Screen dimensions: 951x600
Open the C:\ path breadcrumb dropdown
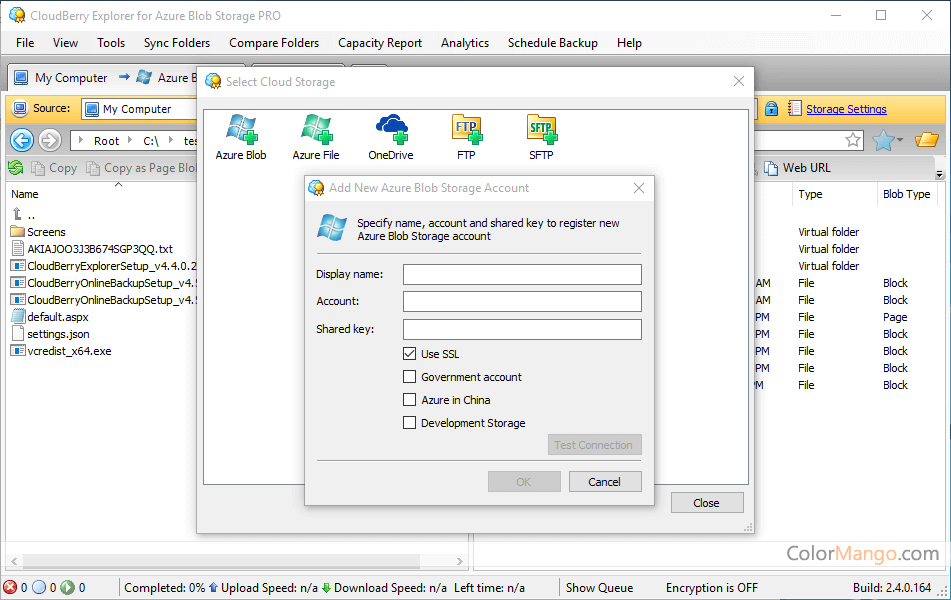tap(170, 140)
